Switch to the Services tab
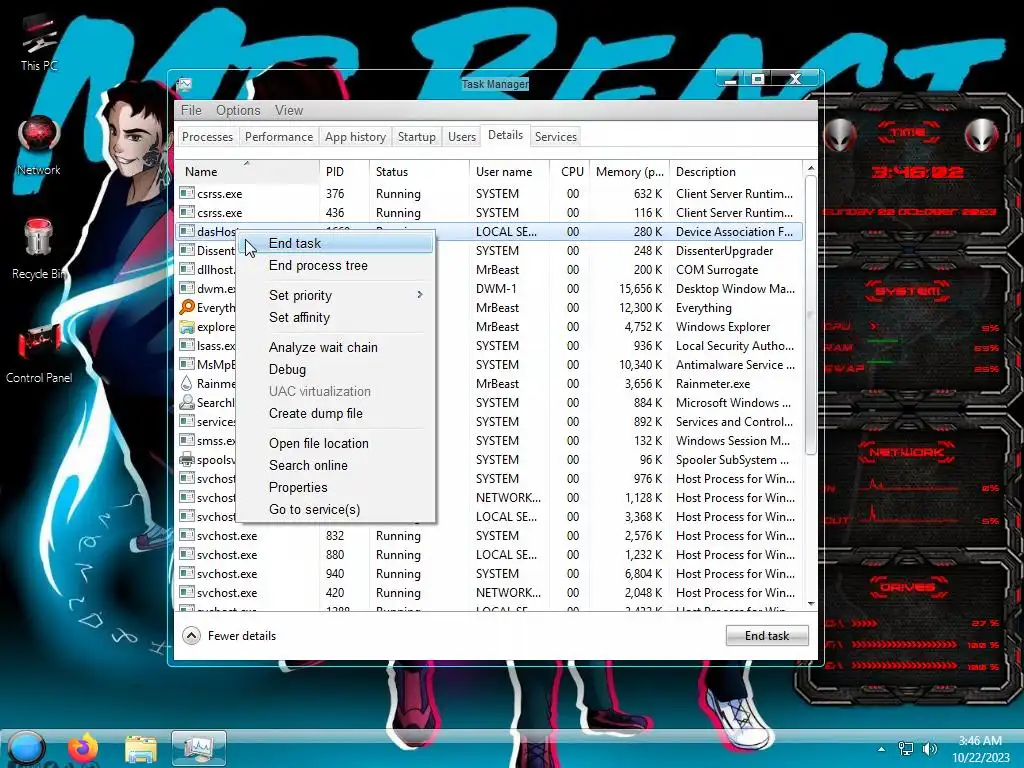Viewport: 1024px width, 768px height. (x=556, y=136)
